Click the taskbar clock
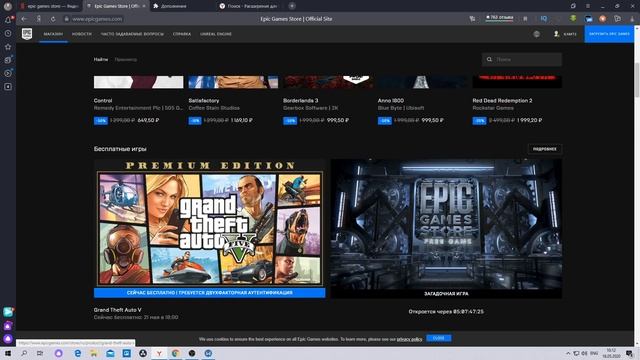This screenshot has height=360, width=640. [611, 353]
